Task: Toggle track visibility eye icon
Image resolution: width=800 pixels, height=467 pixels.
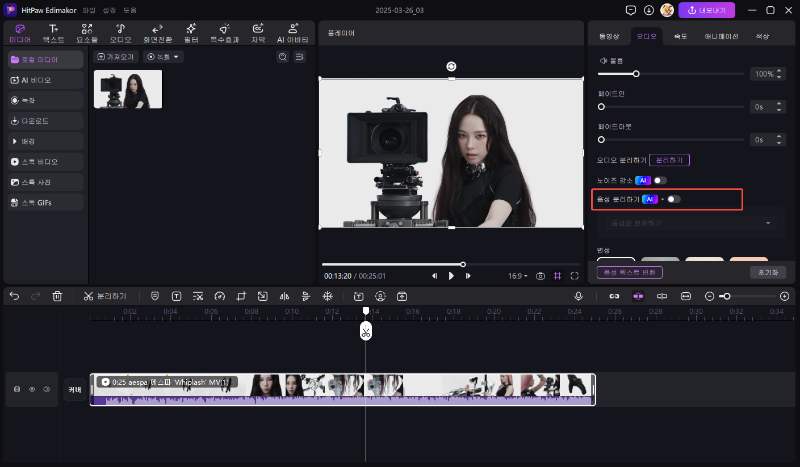Action: [x=31, y=389]
